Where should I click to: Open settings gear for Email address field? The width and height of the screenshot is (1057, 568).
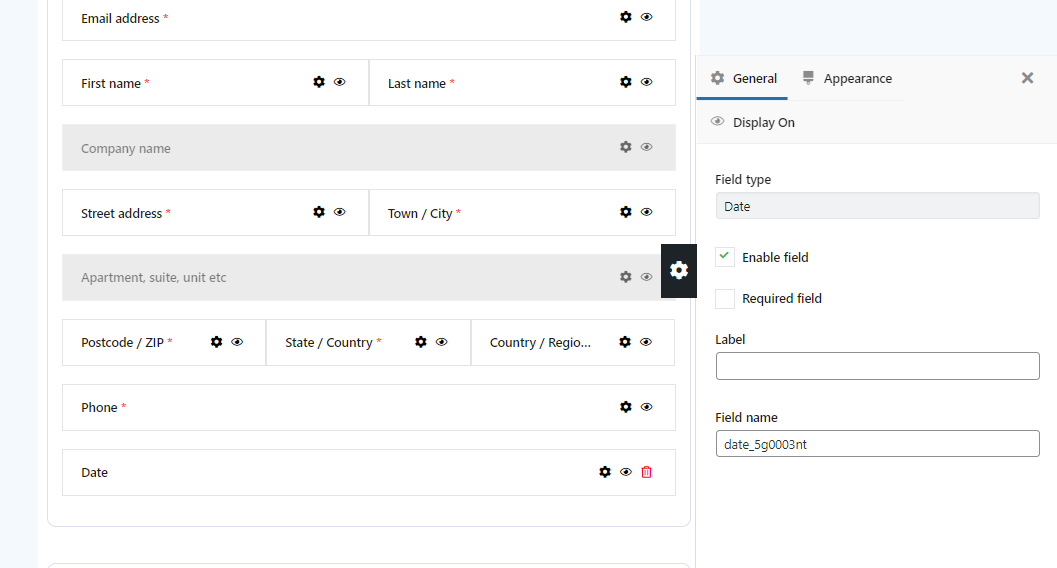pyautogui.click(x=626, y=17)
